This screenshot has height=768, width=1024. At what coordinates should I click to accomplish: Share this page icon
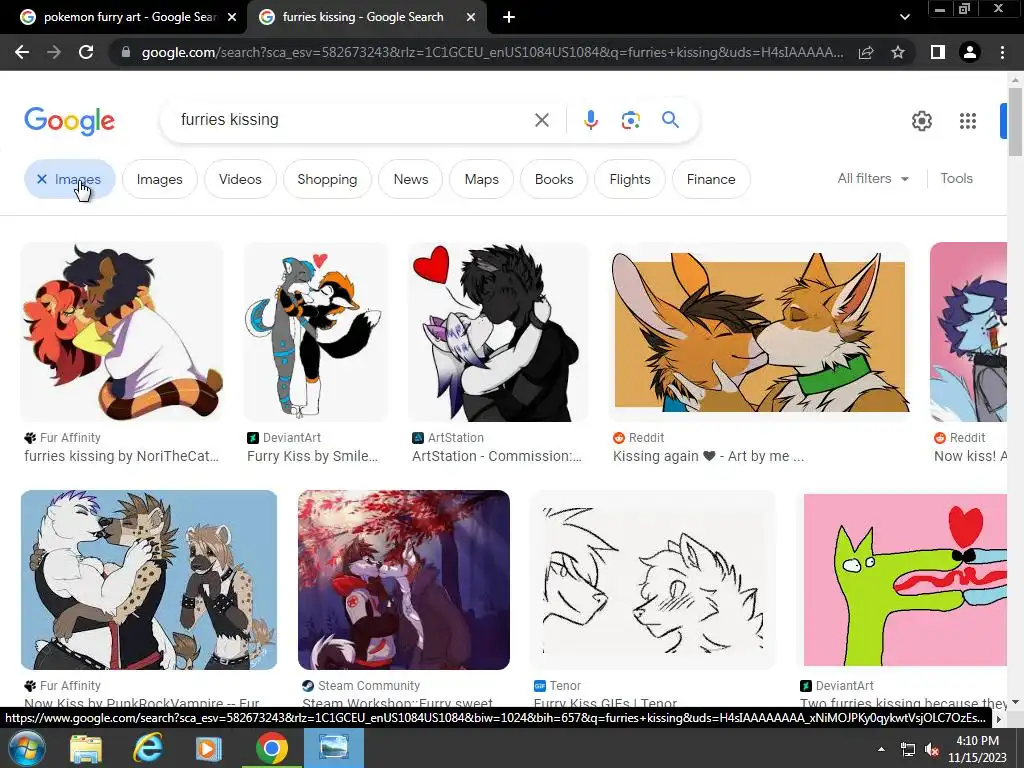tap(866, 52)
